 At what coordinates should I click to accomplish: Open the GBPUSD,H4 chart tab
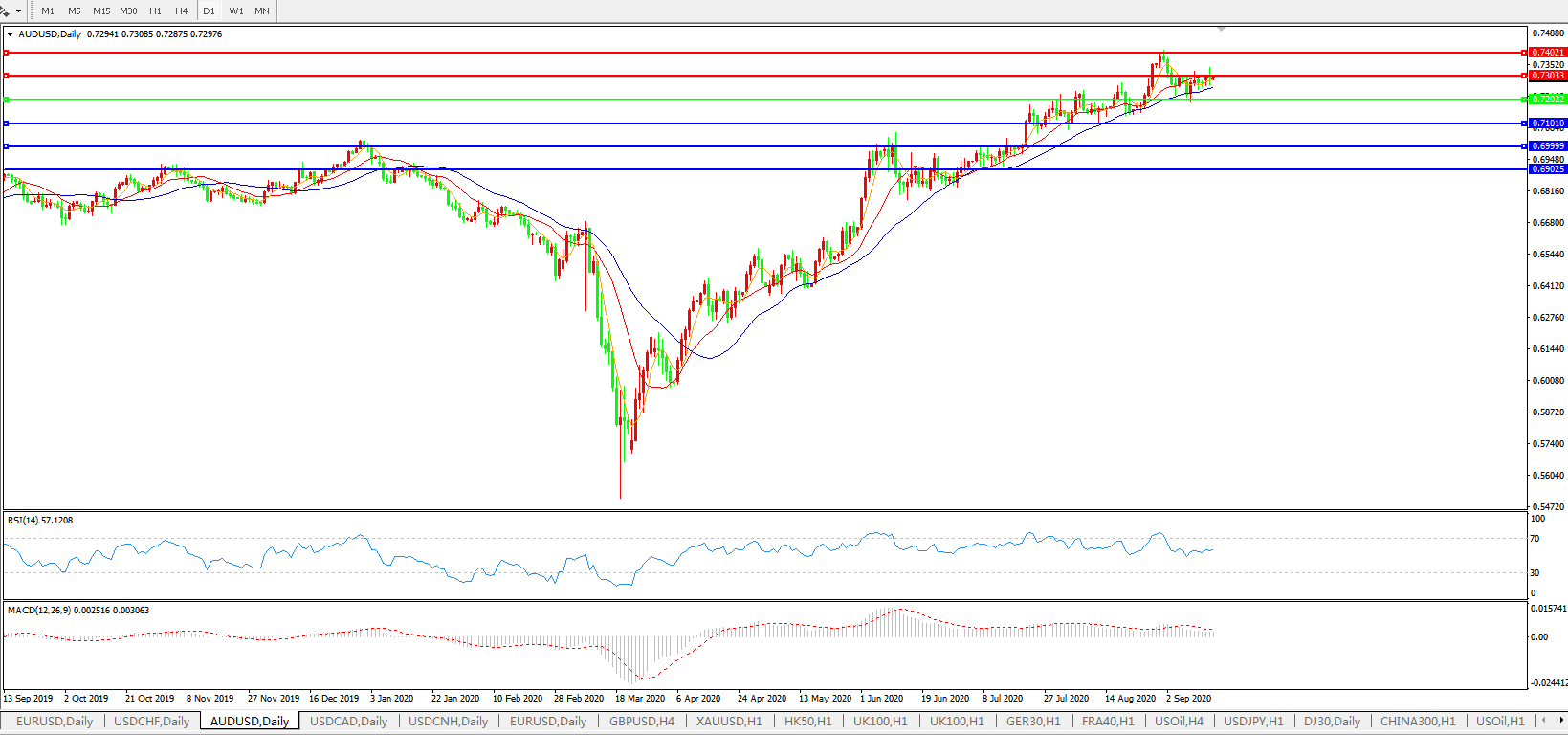click(642, 721)
